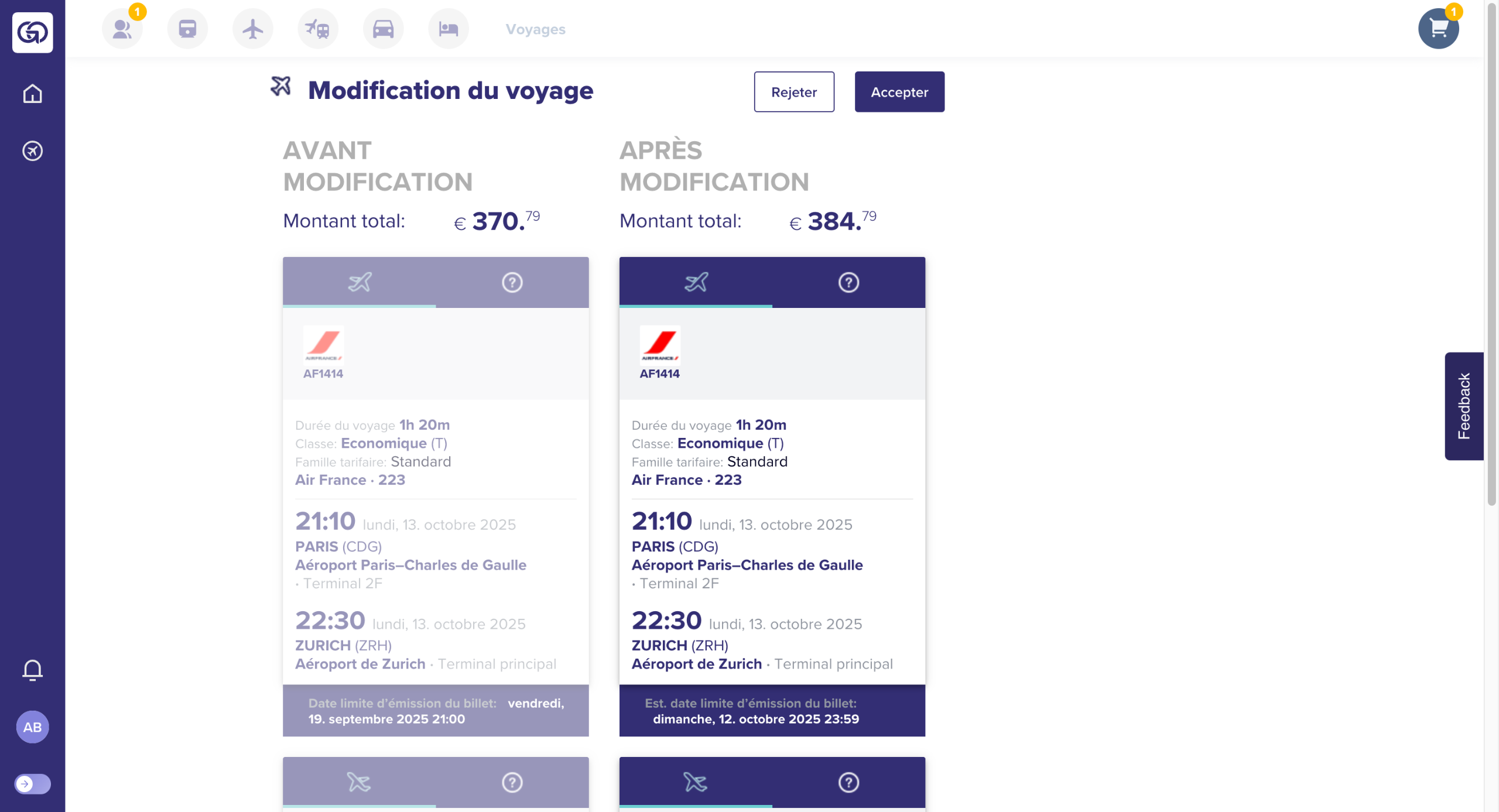Open notifications bell in sidebar
The image size is (1499, 812).
[33, 670]
